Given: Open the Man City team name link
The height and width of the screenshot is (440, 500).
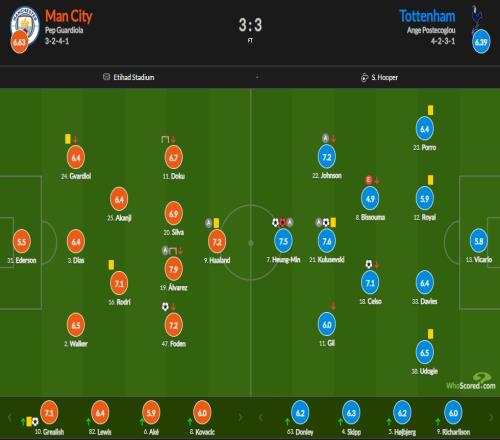Looking at the screenshot, I should (x=69, y=16).
